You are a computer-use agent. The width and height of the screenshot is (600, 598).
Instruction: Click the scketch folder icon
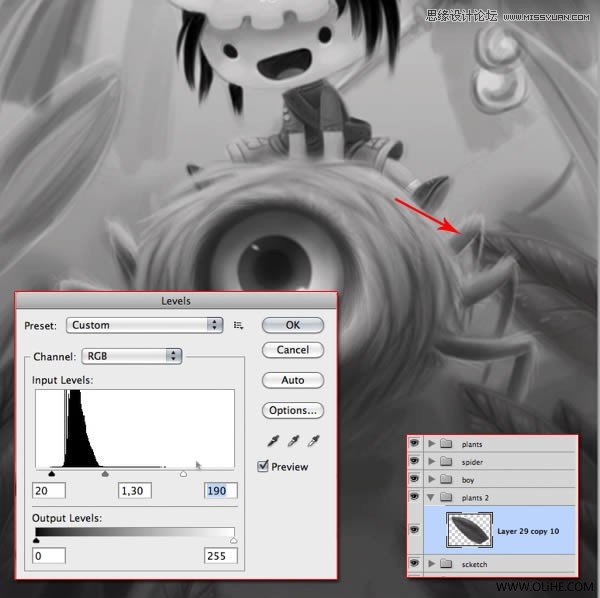(x=446, y=564)
